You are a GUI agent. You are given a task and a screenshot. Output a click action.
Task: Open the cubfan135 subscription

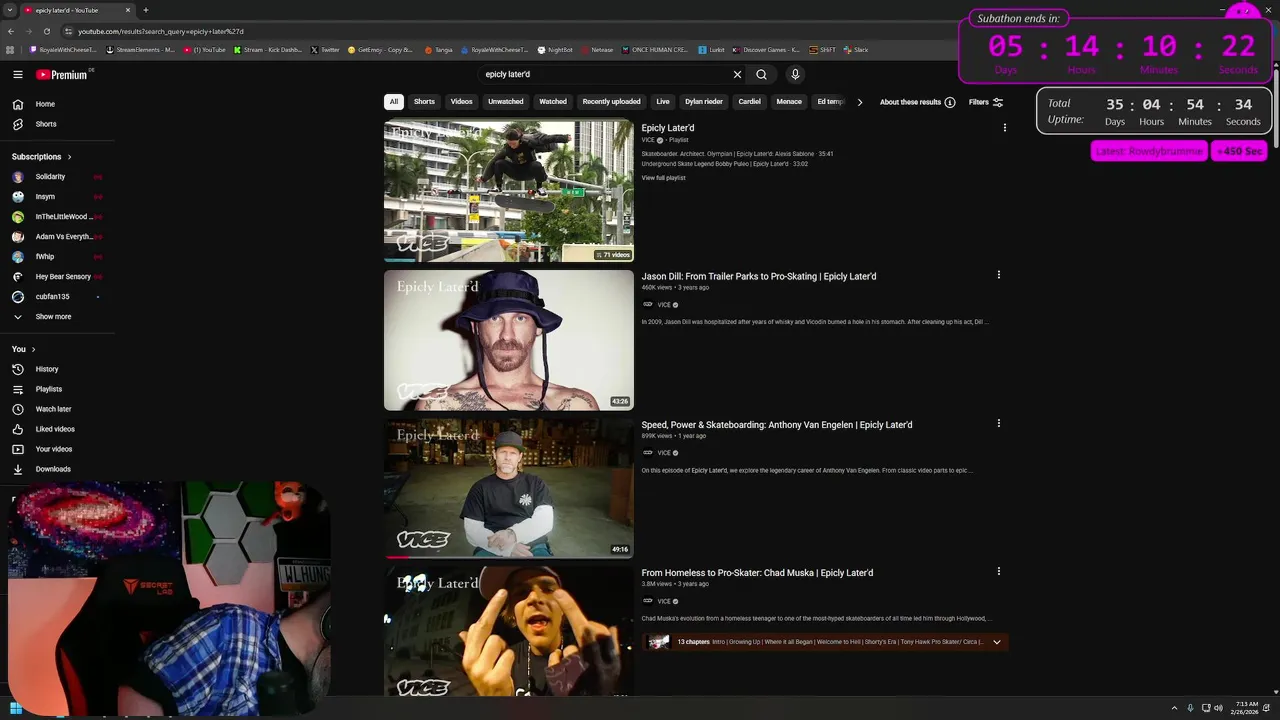coord(57,297)
